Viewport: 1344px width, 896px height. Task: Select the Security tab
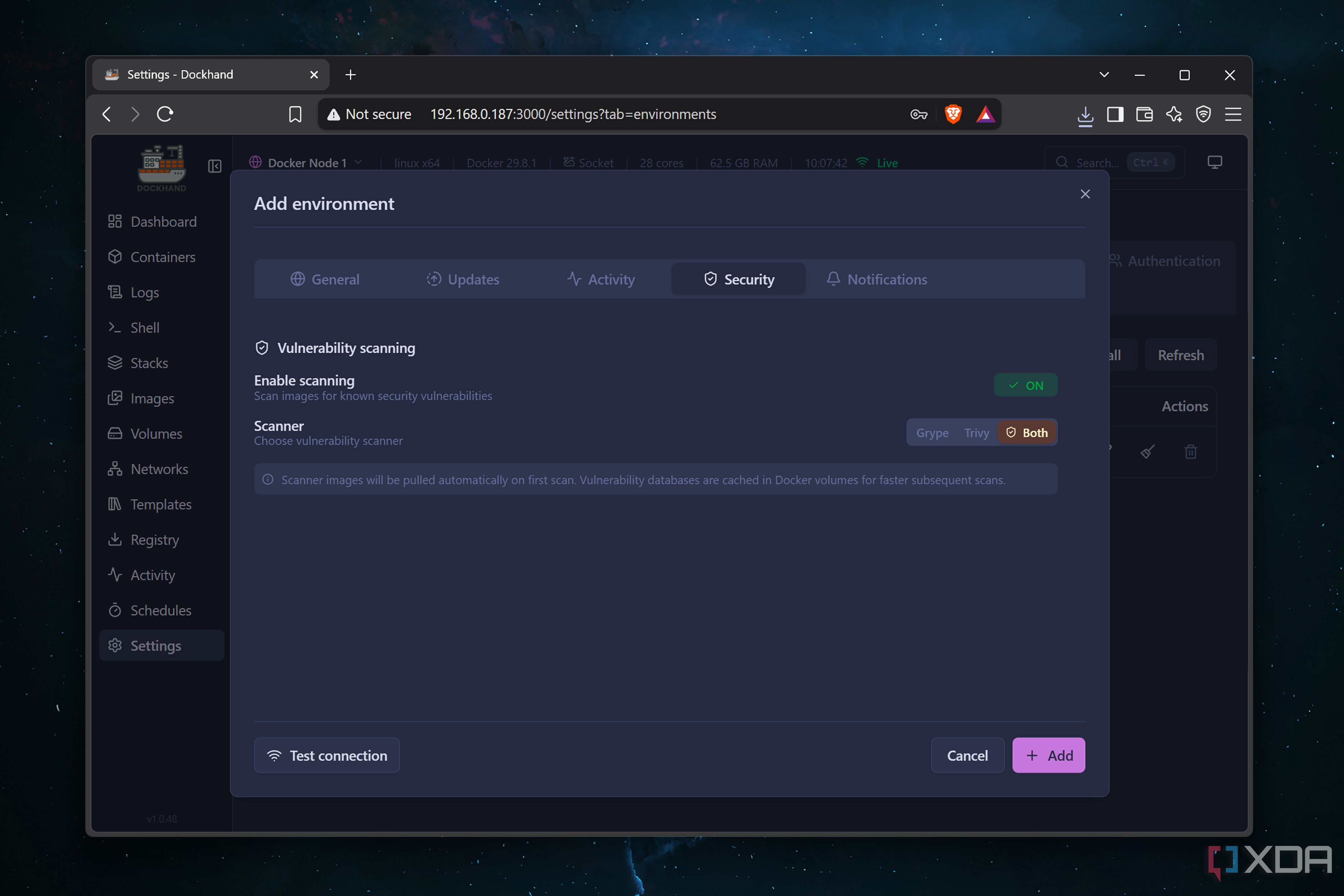(x=738, y=279)
